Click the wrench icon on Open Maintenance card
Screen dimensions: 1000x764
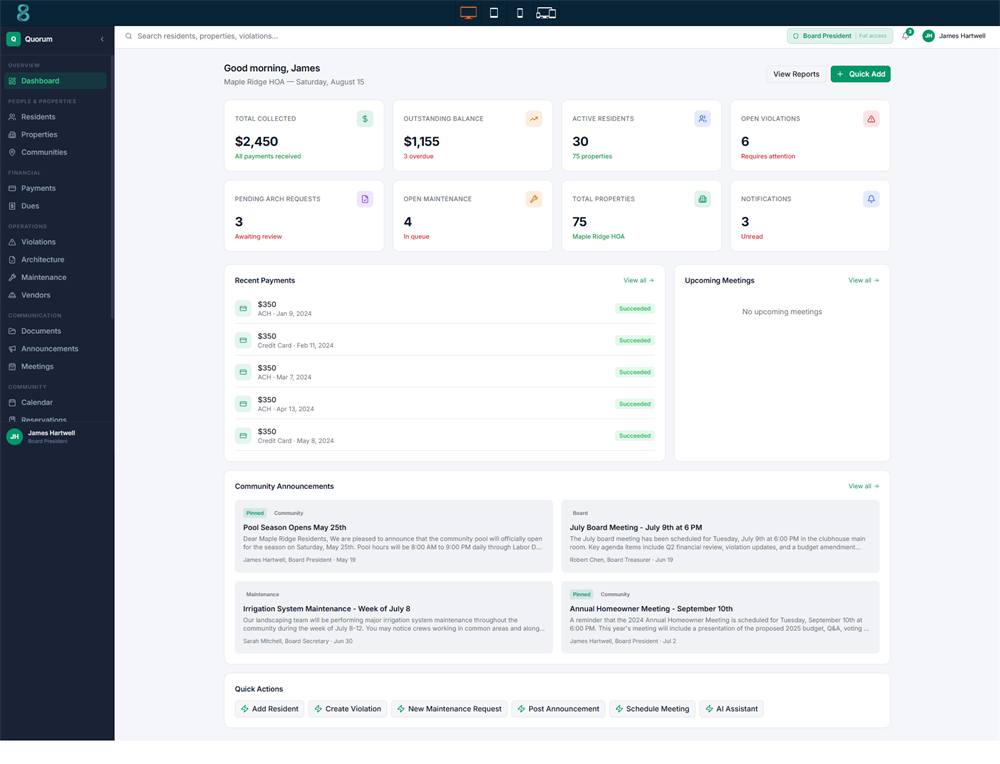tap(534, 199)
